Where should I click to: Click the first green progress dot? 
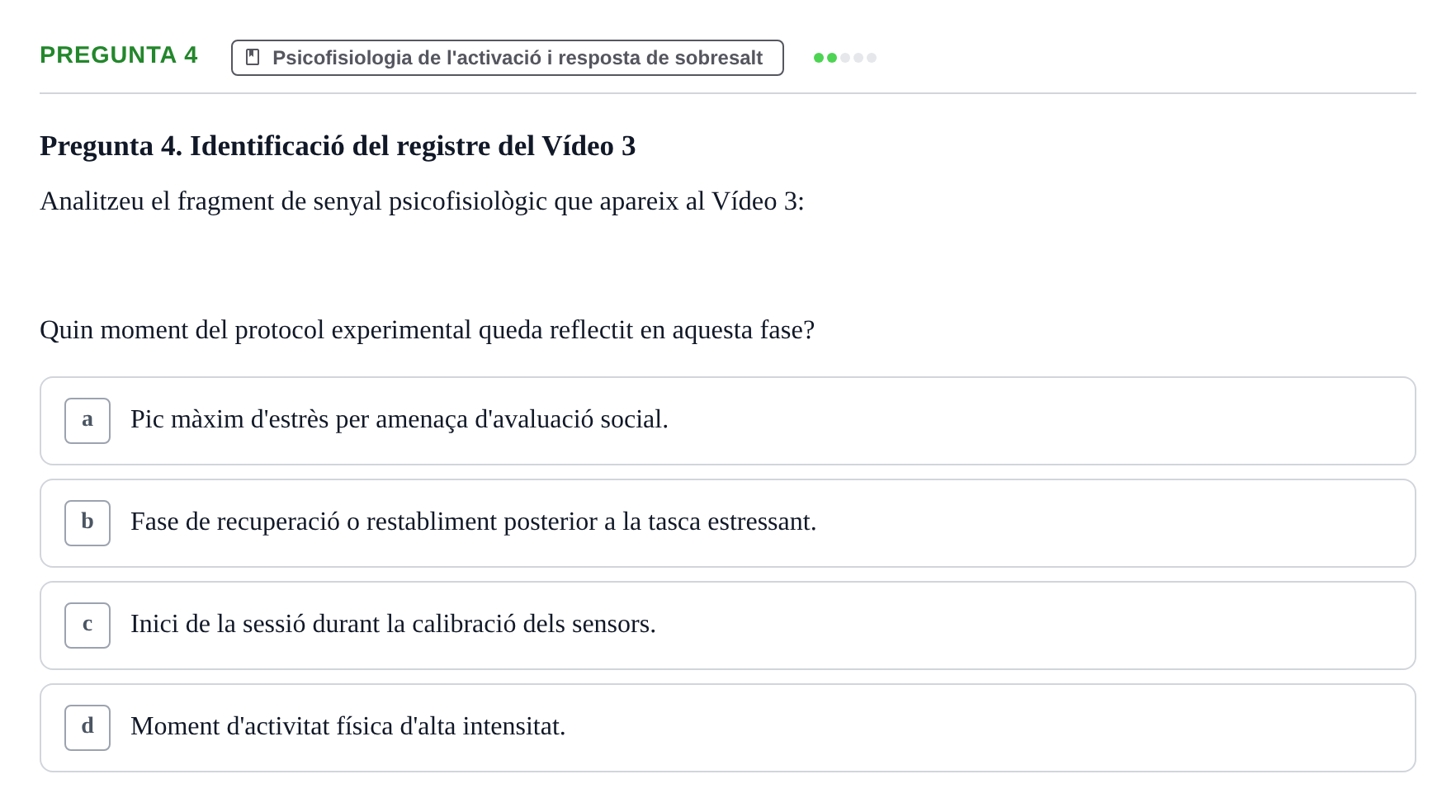point(819,58)
